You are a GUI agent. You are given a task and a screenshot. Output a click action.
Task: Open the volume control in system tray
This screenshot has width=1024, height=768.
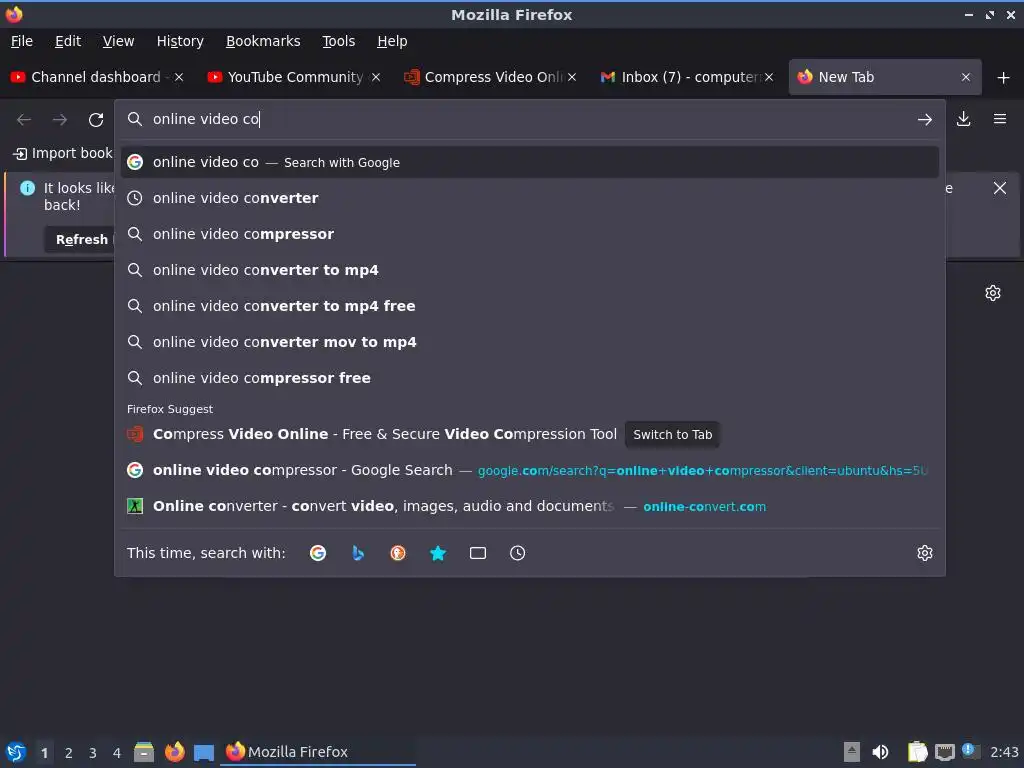[x=880, y=752]
